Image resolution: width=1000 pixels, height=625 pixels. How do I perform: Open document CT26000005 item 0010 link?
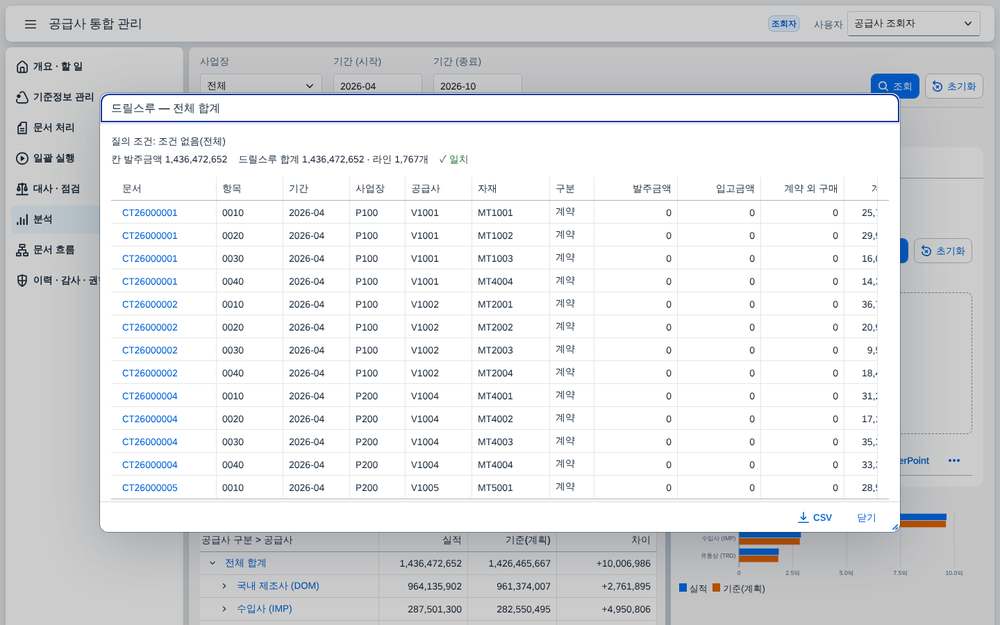(x=150, y=489)
